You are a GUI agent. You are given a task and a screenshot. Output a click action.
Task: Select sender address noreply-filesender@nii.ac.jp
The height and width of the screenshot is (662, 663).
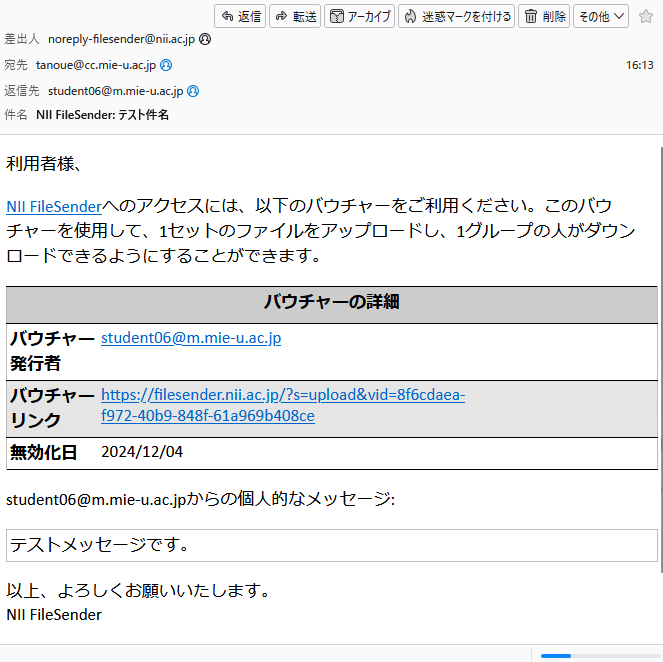pos(121,39)
